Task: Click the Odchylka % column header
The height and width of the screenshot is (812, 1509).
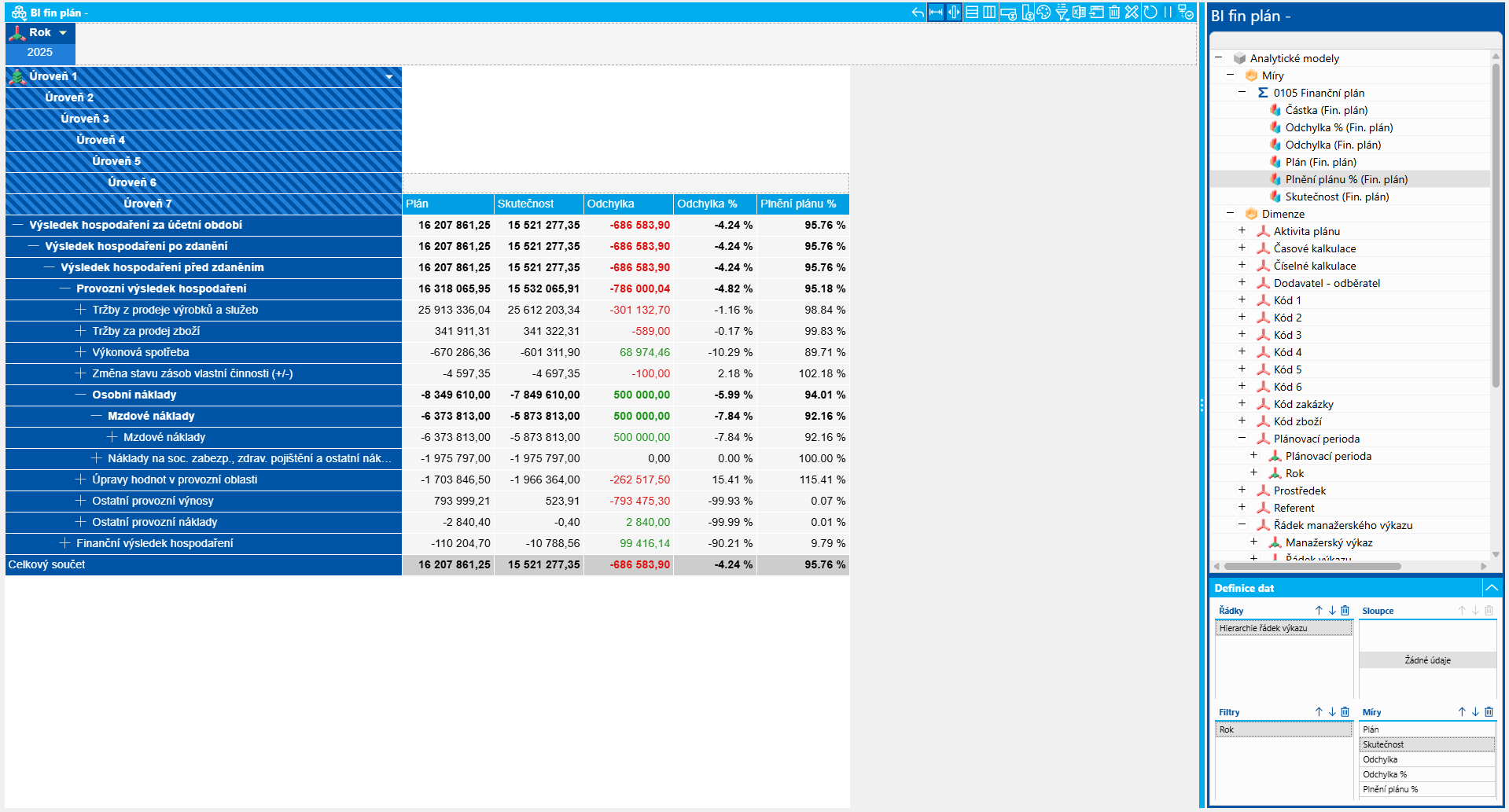Action: 715,204
